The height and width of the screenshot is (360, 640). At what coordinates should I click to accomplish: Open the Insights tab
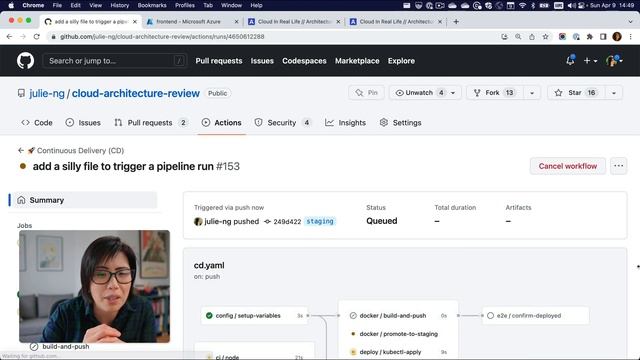(x=345, y=122)
